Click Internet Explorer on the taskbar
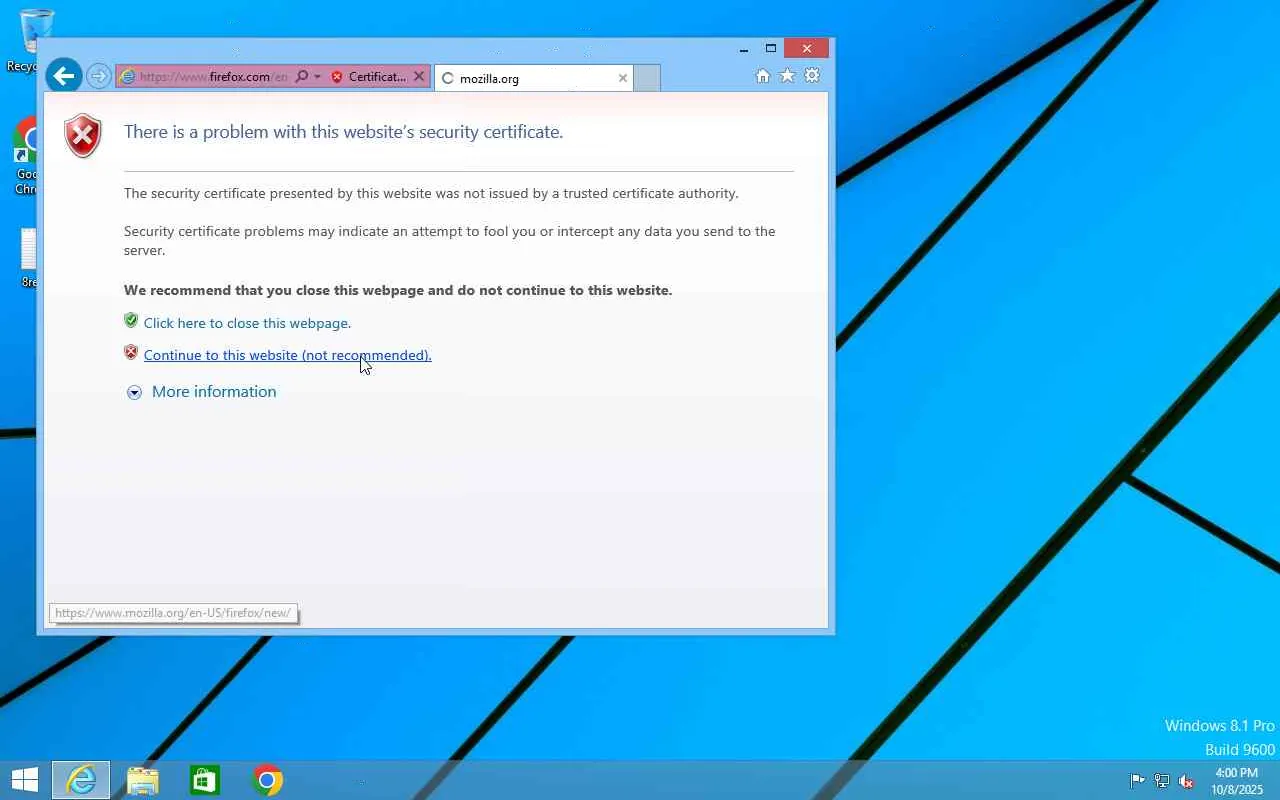 point(81,780)
